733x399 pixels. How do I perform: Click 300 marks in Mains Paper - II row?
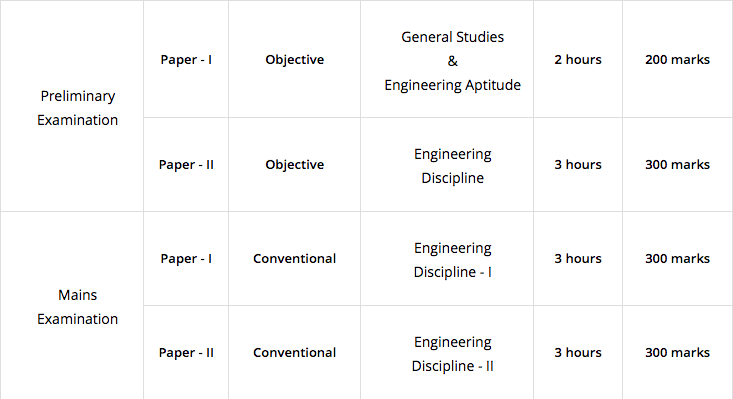click(x=677, y=353)
